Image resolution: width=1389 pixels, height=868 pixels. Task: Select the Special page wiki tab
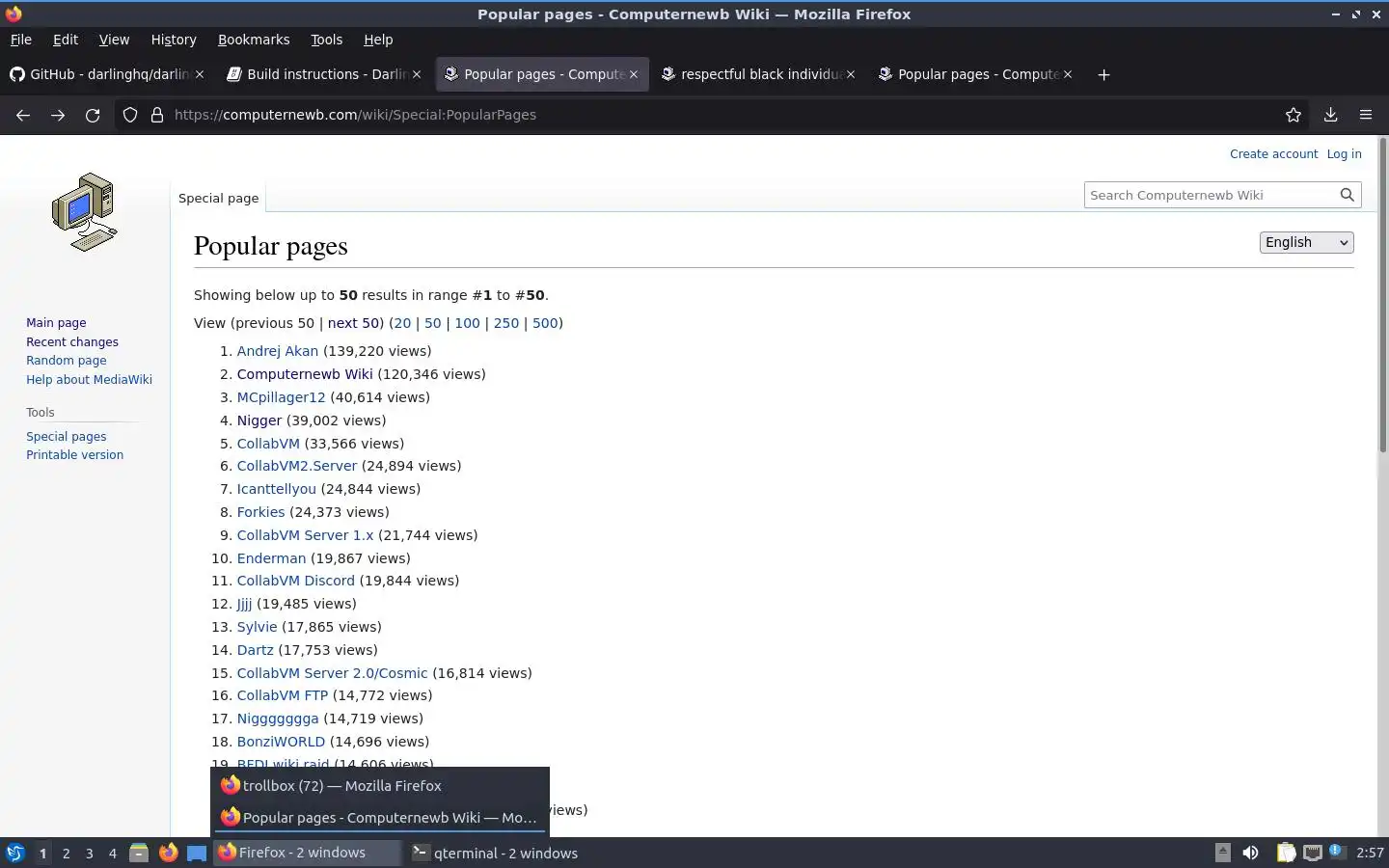[219, 198]
